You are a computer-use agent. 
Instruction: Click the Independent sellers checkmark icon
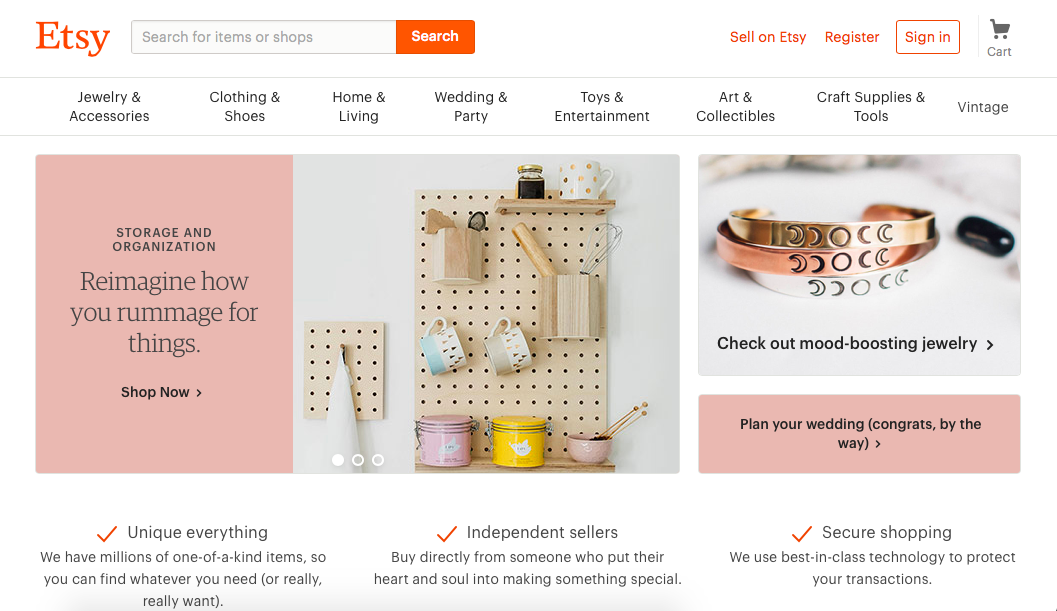[446, 533]
